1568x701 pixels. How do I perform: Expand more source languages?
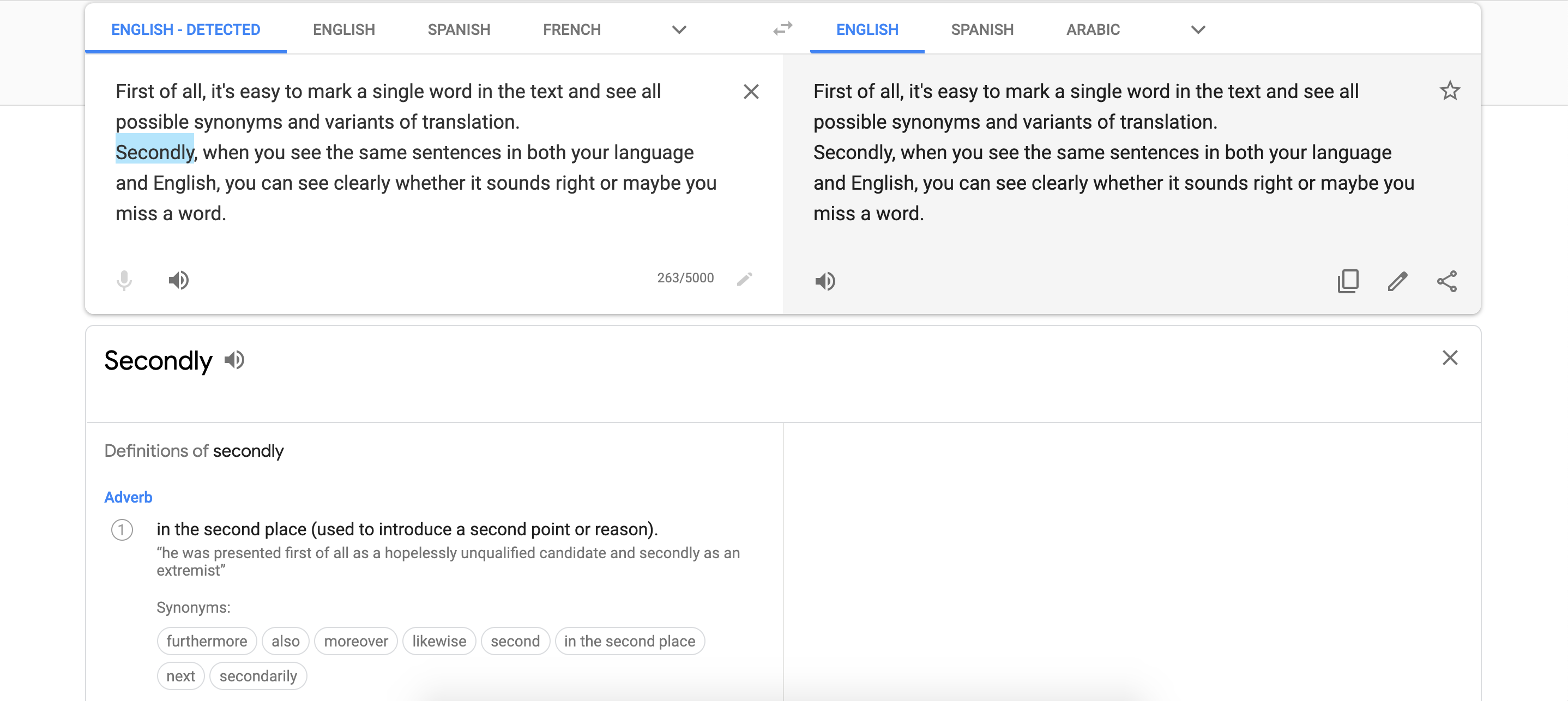click(x=679, y=30)
